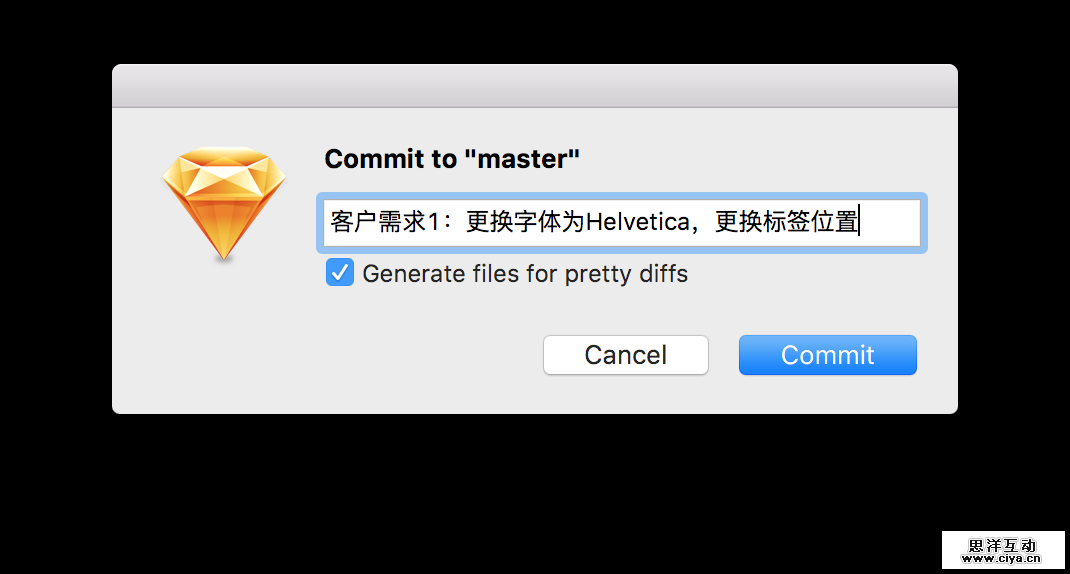Click the orange bottom tip of the Sketch diamond
Viewport: 1070px width, 574px height.
(x=224, y=257)
